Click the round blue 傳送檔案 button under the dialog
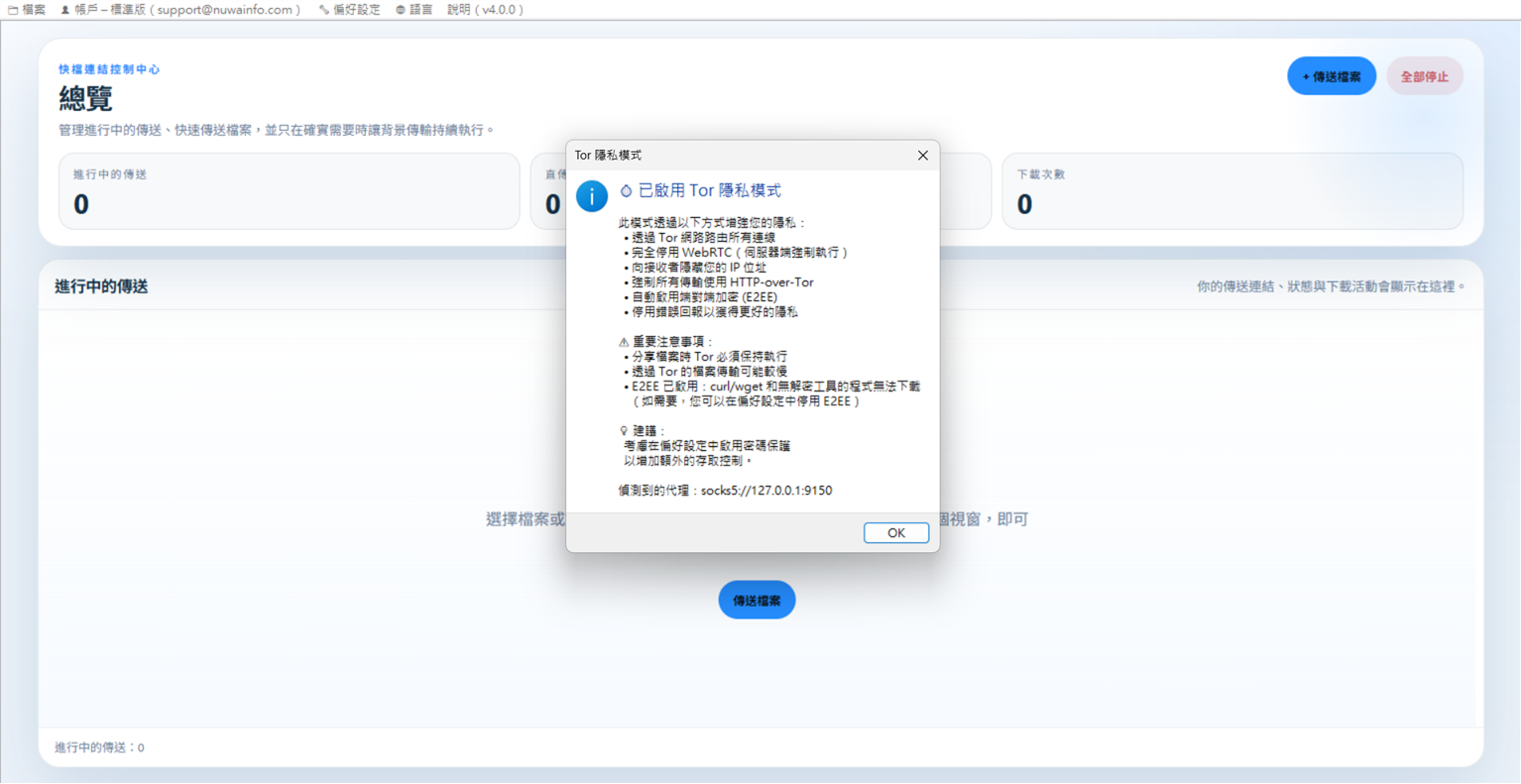Viewport: 1521px width, 784px height. pyautogui.click(x=757, y=600)
